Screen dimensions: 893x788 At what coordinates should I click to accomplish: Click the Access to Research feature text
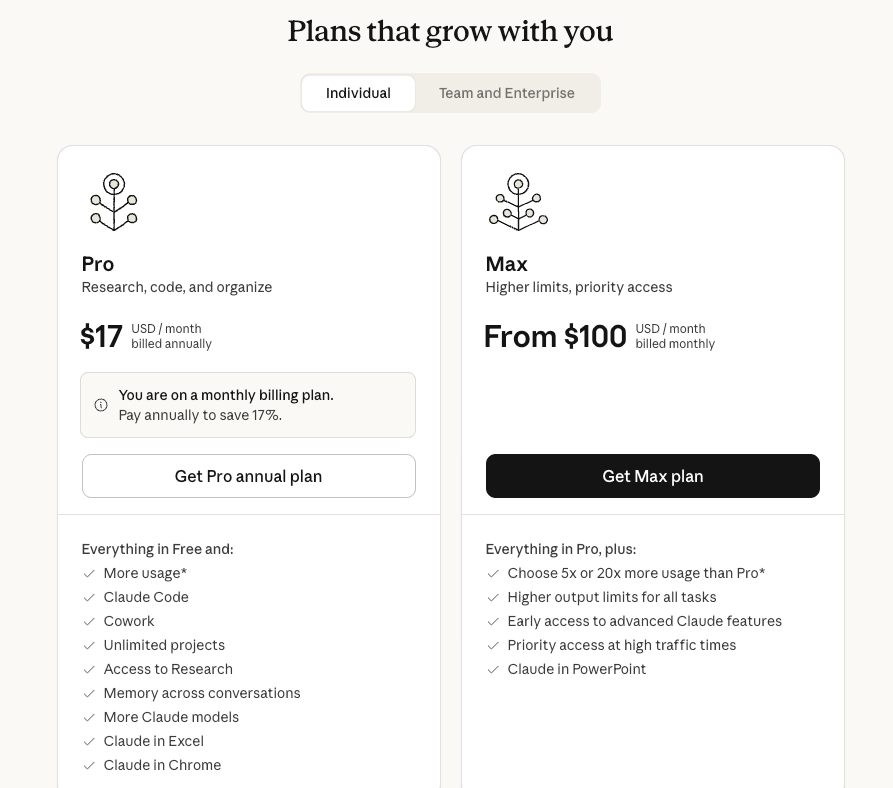pyautogui.click(x=168, y=669)
